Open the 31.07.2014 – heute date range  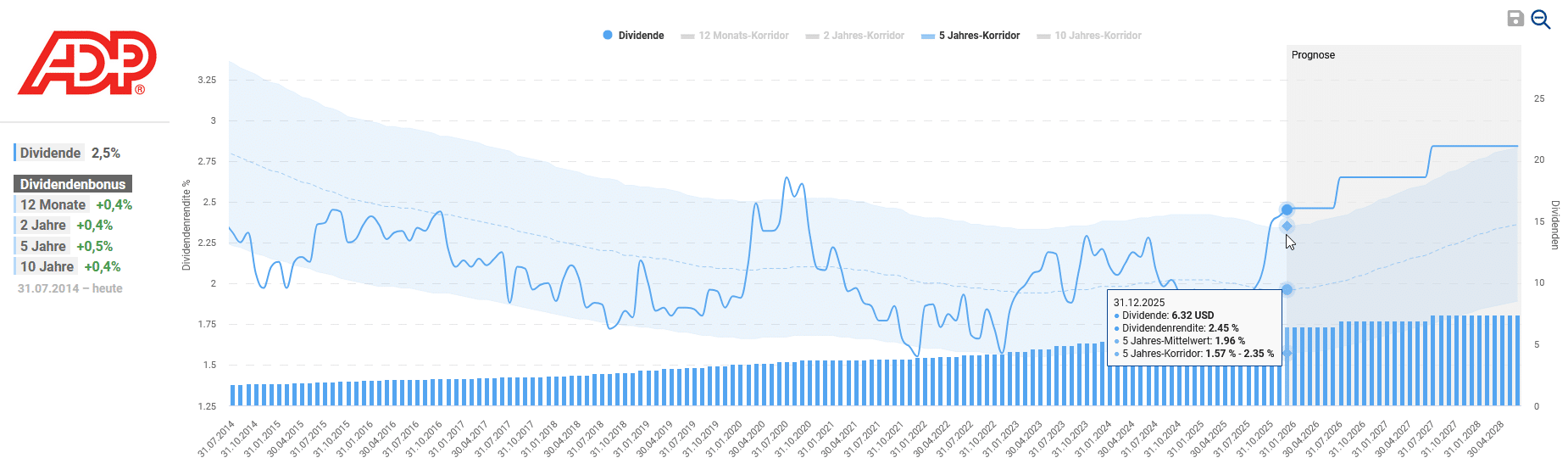coord(70,288)
